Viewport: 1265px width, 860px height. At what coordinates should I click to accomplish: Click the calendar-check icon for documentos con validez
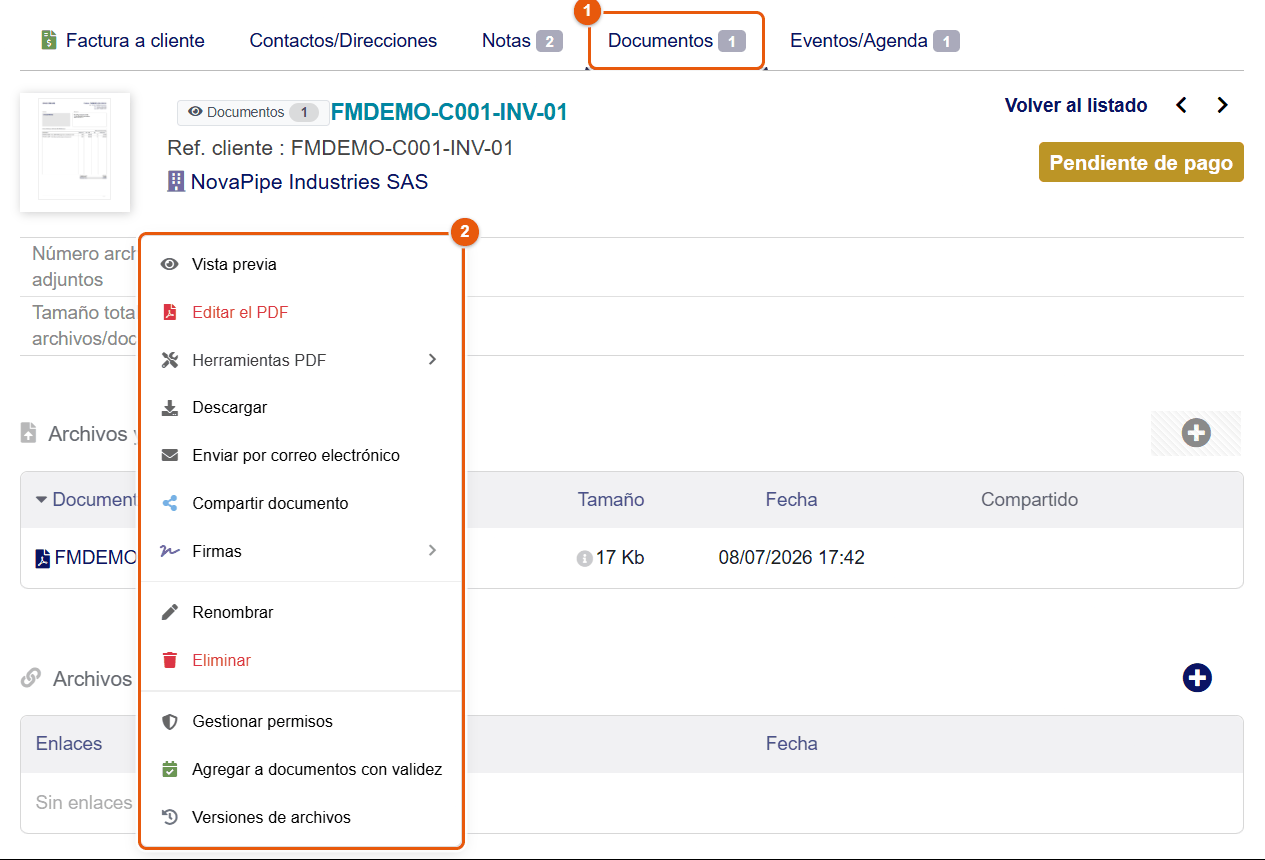[170, 769]
